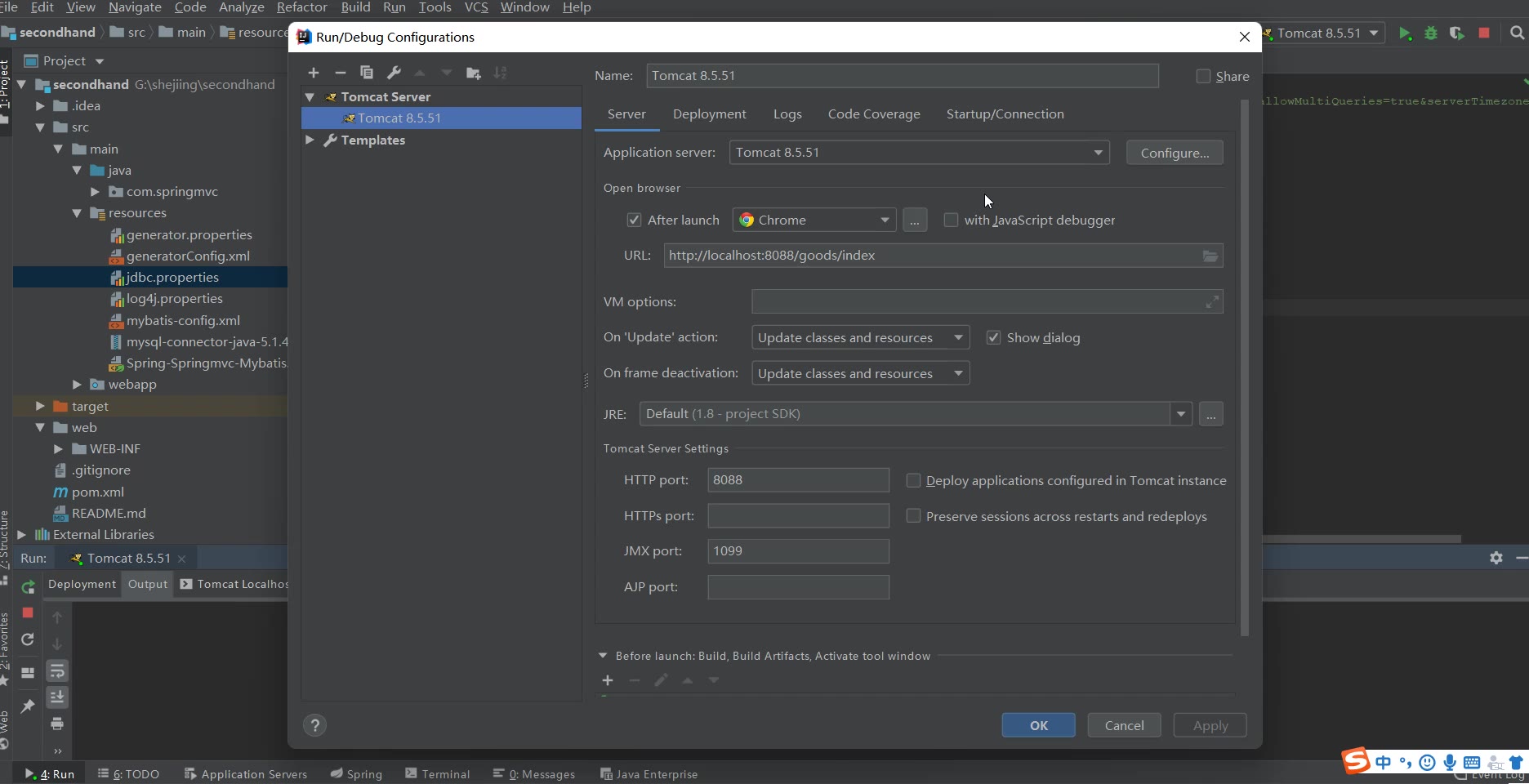Copy configuration icon in dialog toolbar
Viewport: 1529px width, 784px height.
pos(367,73)
